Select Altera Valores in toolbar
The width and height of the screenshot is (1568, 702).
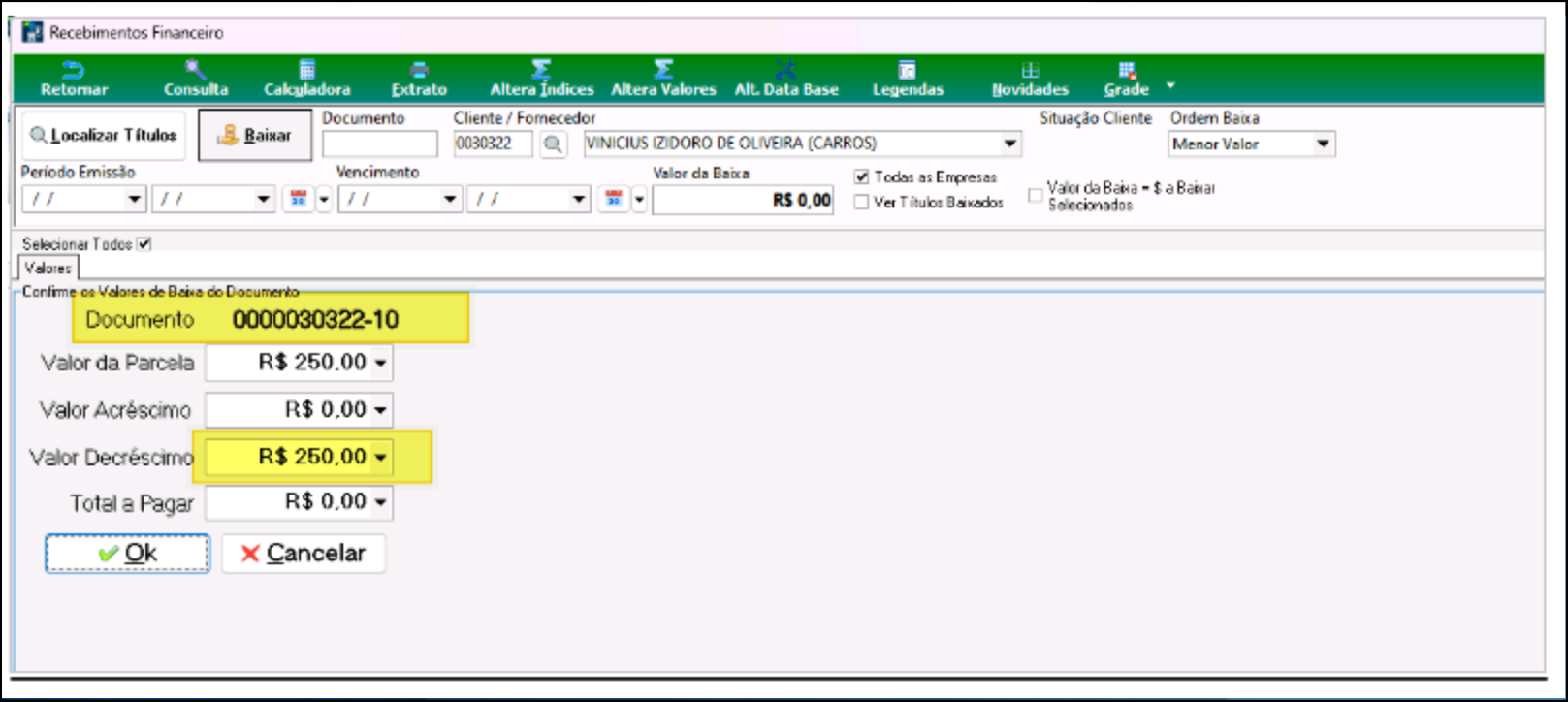click(663, 79)
